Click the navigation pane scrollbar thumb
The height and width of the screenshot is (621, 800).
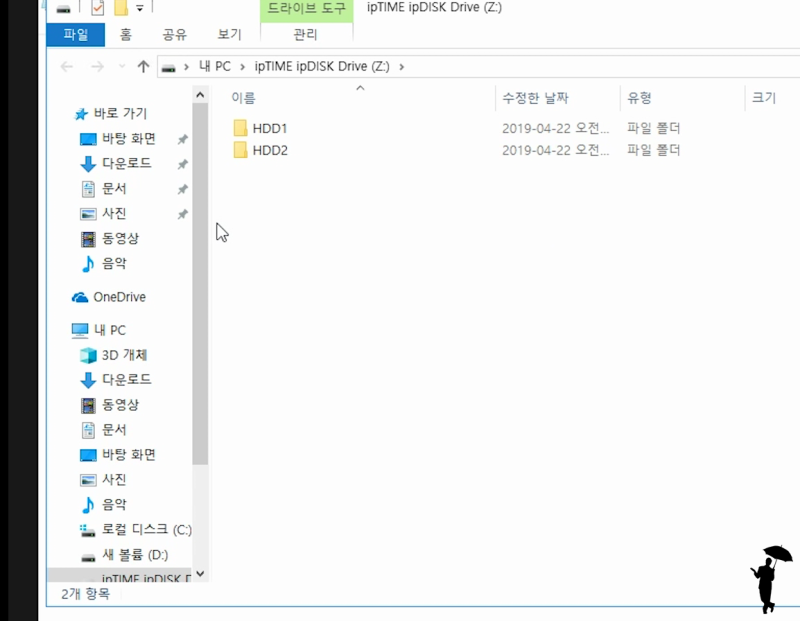(x=200, y=284)
